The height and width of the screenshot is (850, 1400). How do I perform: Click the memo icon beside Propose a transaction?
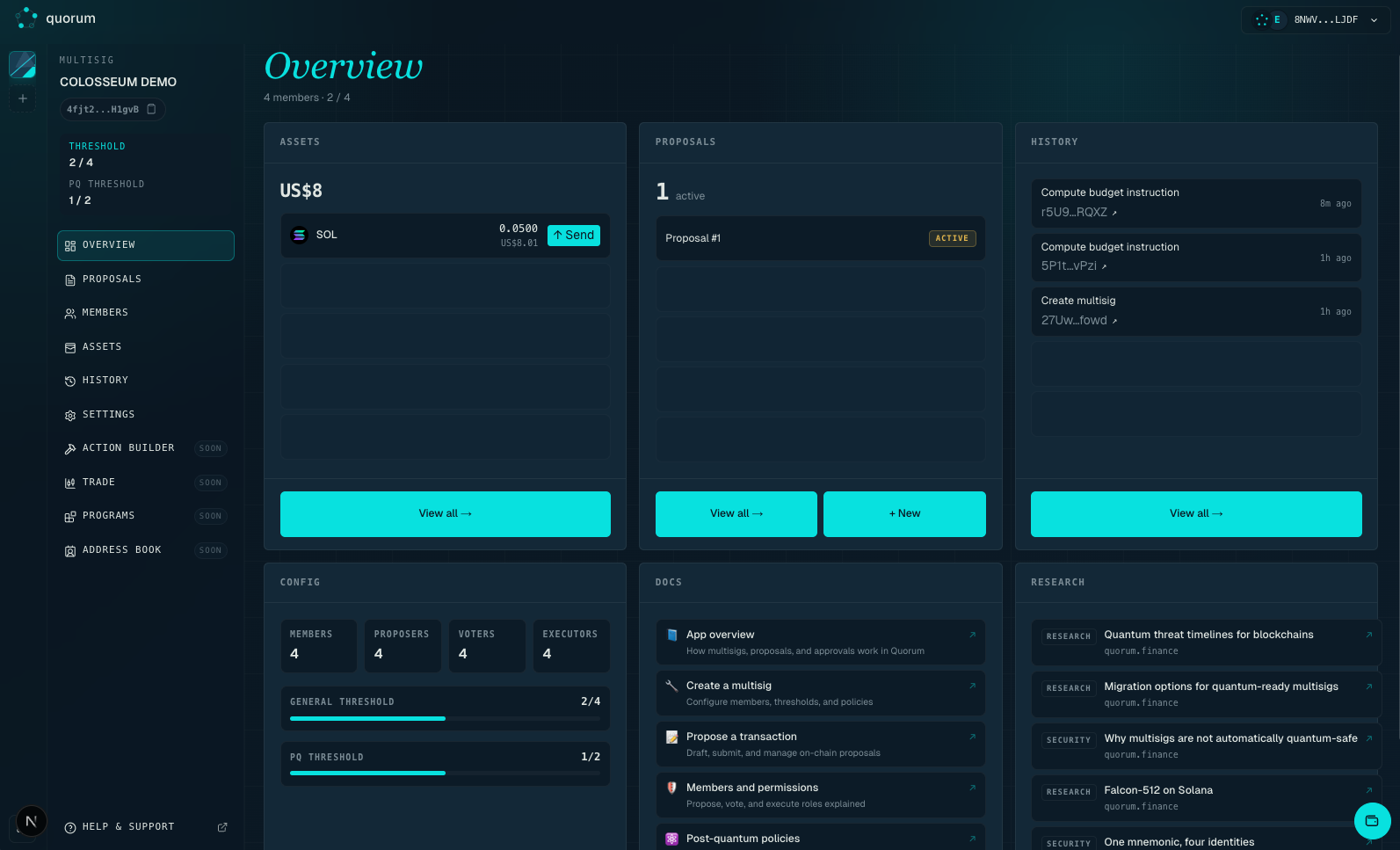click(671, 737)
